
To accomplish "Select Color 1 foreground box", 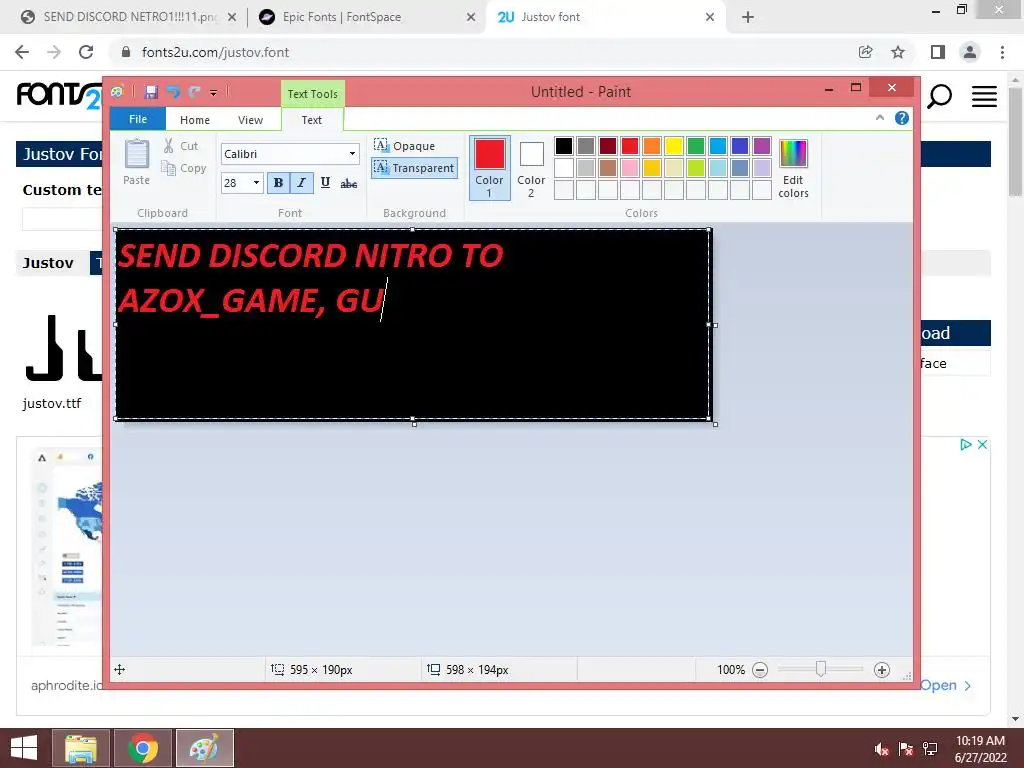I will [489, 168].
